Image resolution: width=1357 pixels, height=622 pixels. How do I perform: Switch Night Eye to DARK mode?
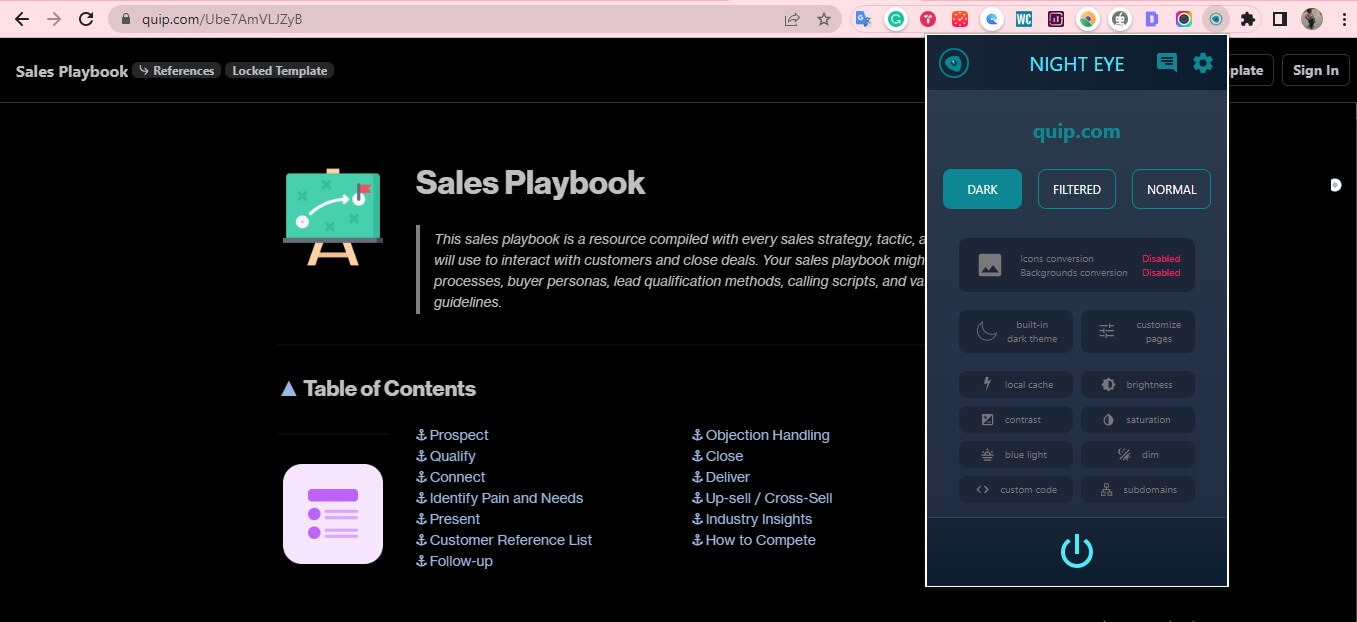pyautogui.click(x=982, y=189)
